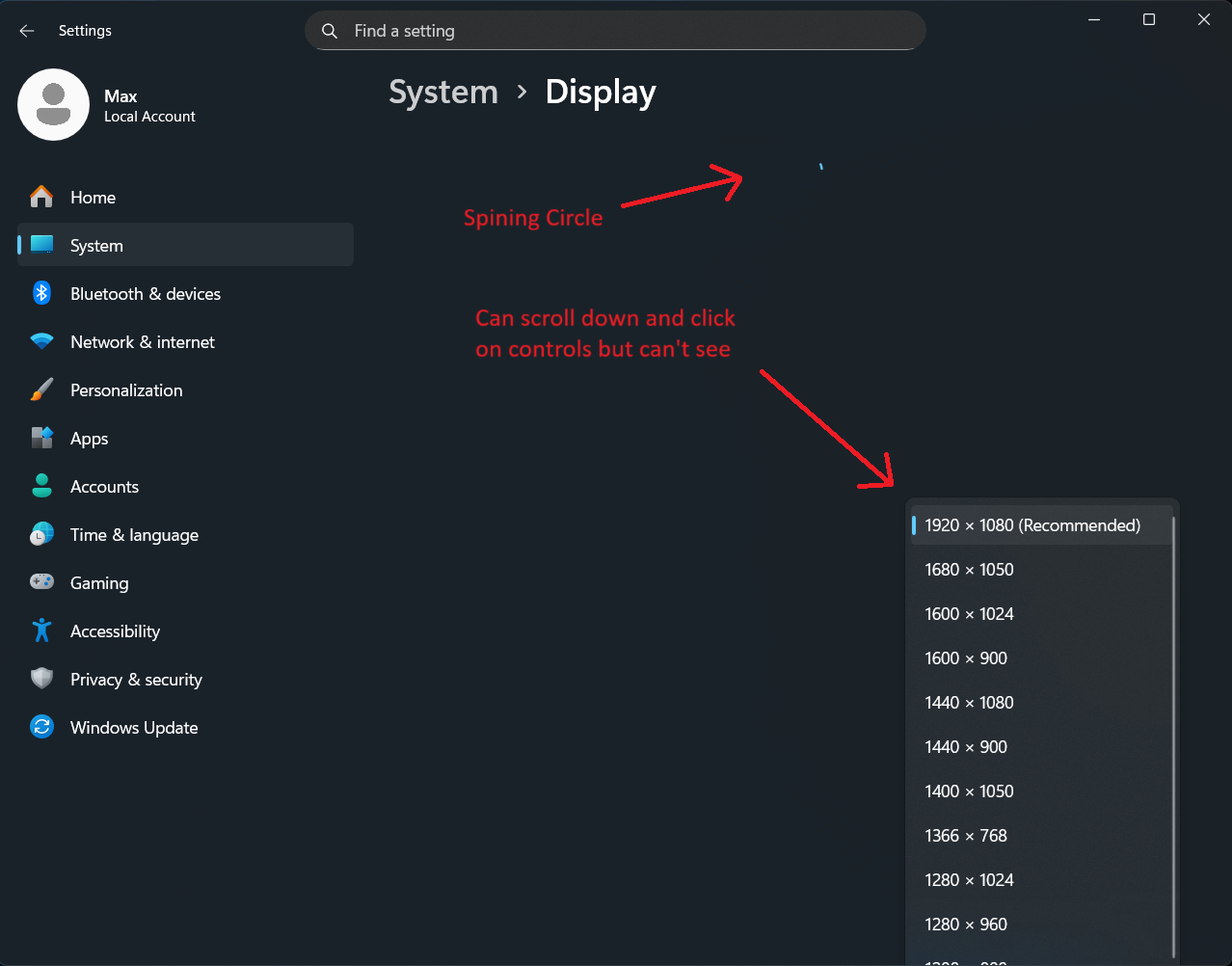Click the Windows Update sync icon

click(41, 727)
